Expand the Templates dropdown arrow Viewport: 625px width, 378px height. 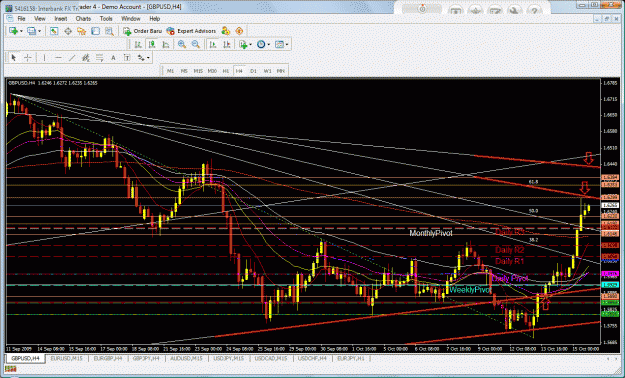pos(287,45)
